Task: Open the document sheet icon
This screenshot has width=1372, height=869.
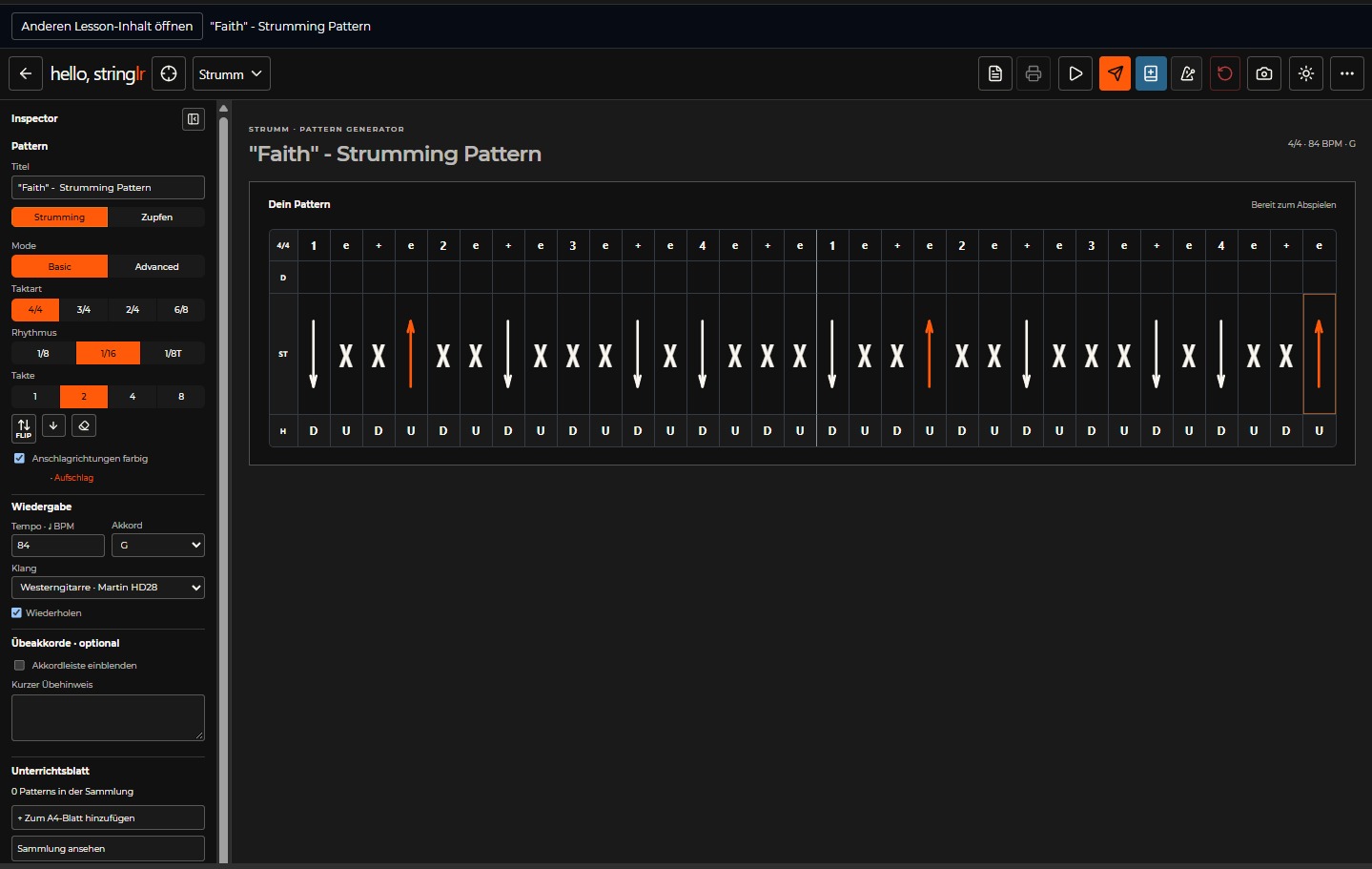Action: coord(995,73)
